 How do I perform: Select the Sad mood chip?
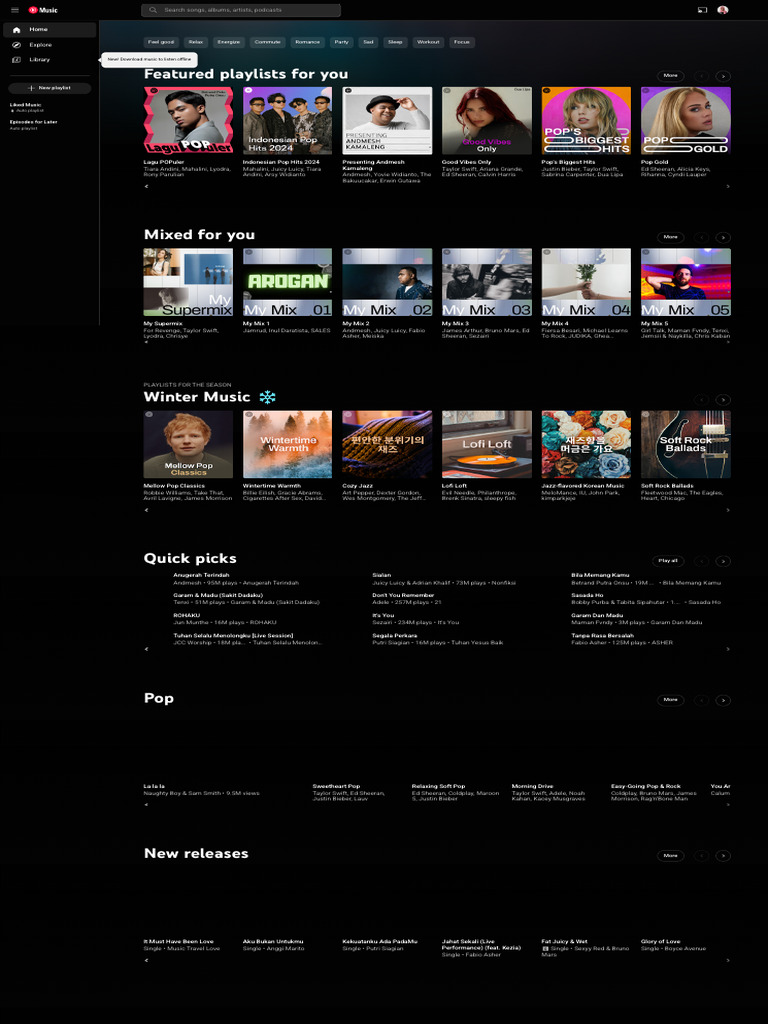368,42
